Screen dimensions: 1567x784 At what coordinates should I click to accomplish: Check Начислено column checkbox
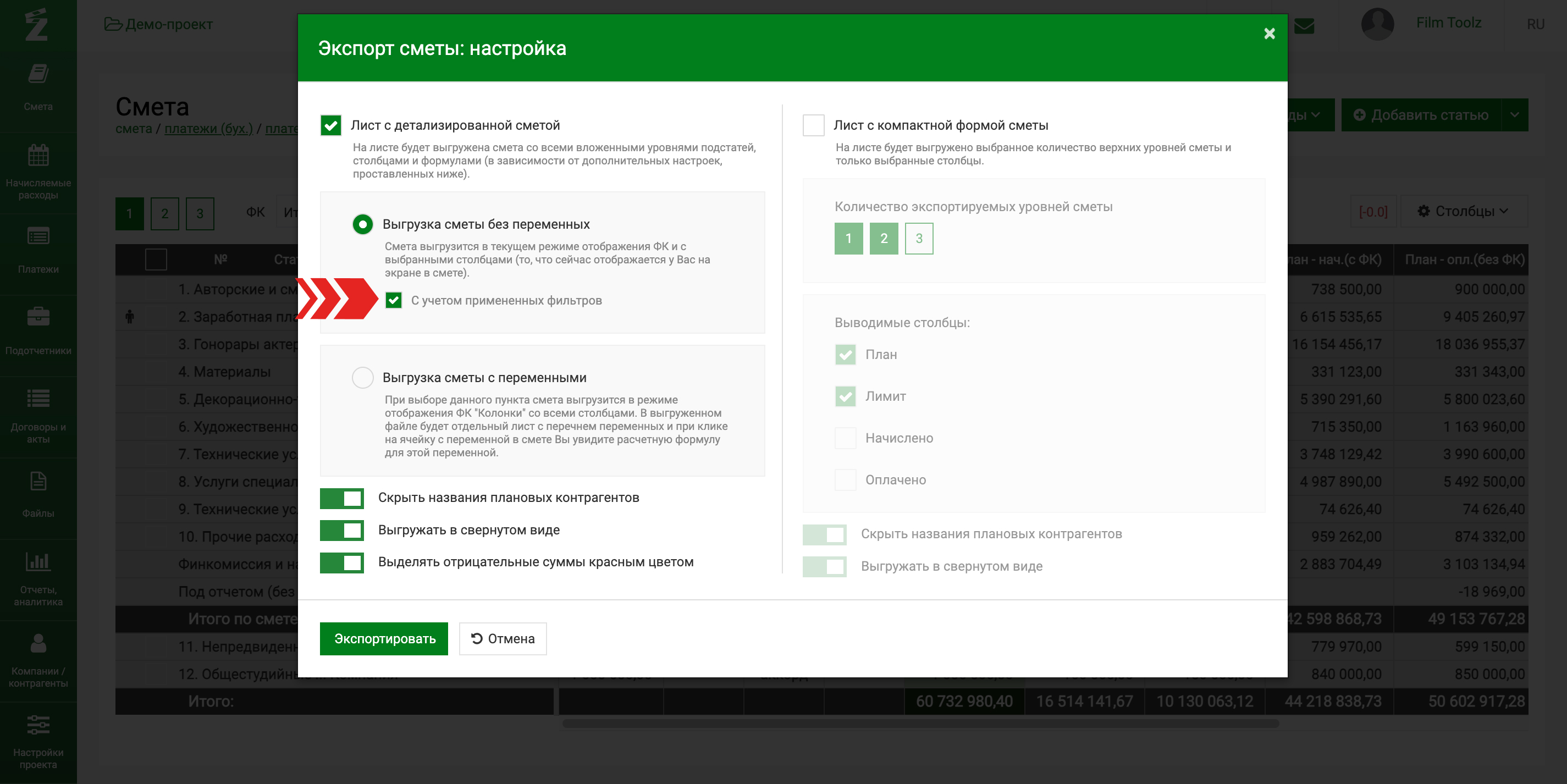pos(845,438)
